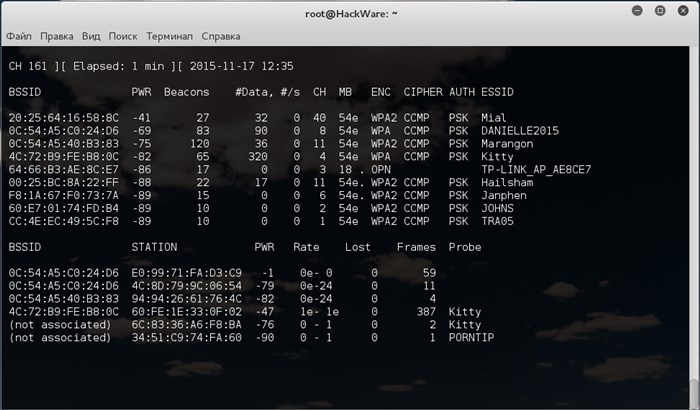Image resolution: width=700 pixels, height=410 pixels.
Task: Click the root@HackWare title bar text
Action: [x=351, y=14]
